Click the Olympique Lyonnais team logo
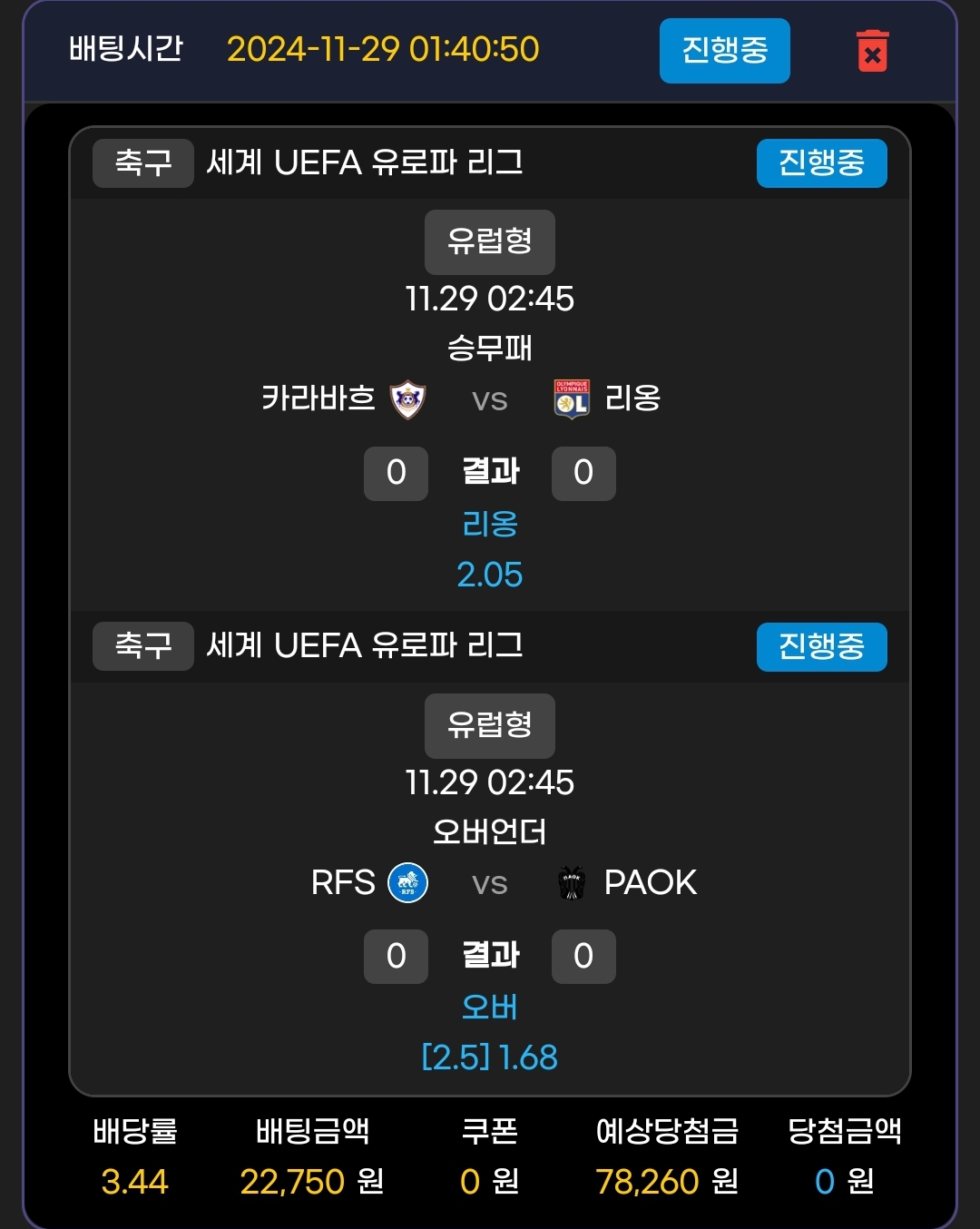980x1229 pixels. coord(572,398)
